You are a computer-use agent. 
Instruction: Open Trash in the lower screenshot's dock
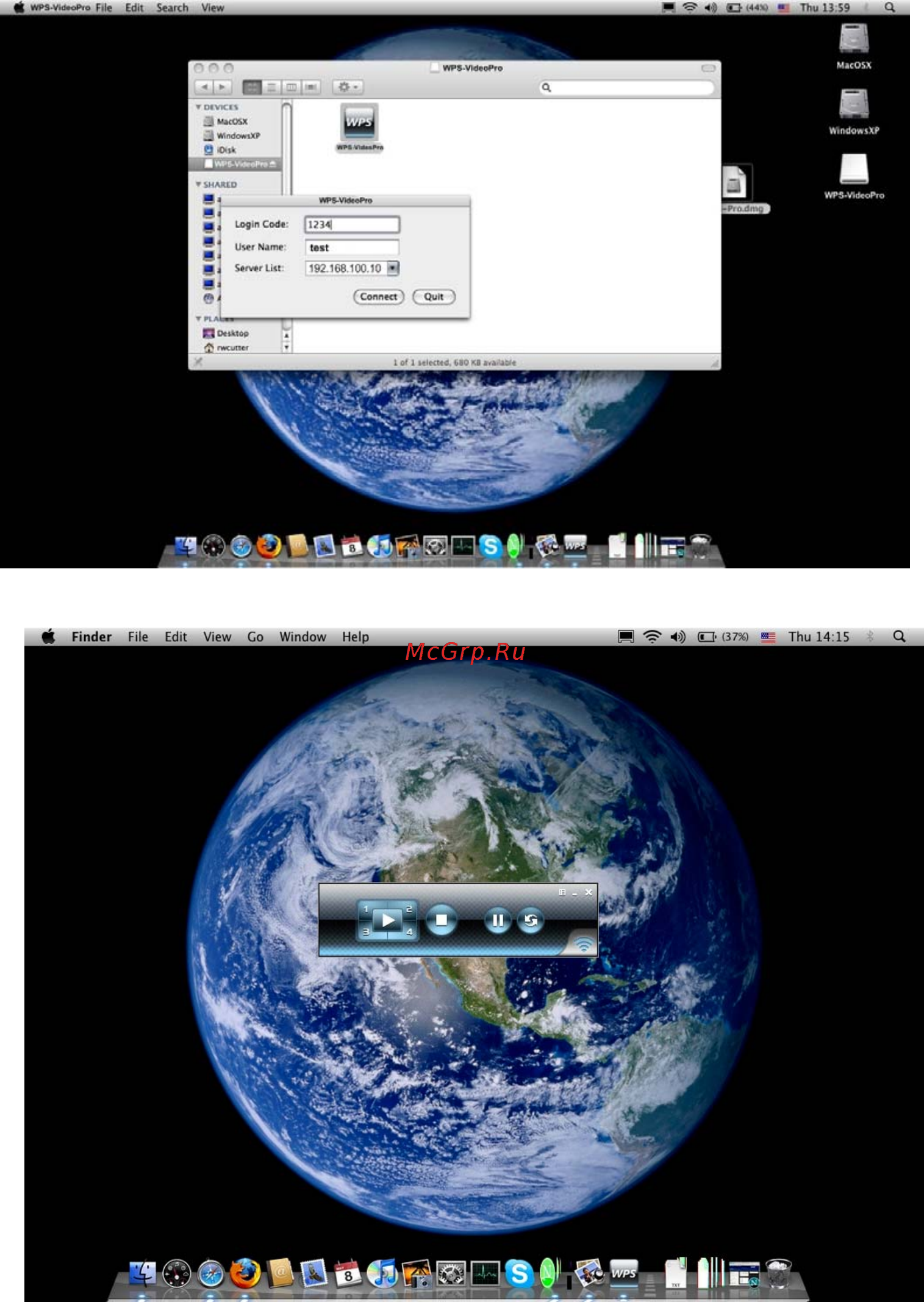point(778,1273)
